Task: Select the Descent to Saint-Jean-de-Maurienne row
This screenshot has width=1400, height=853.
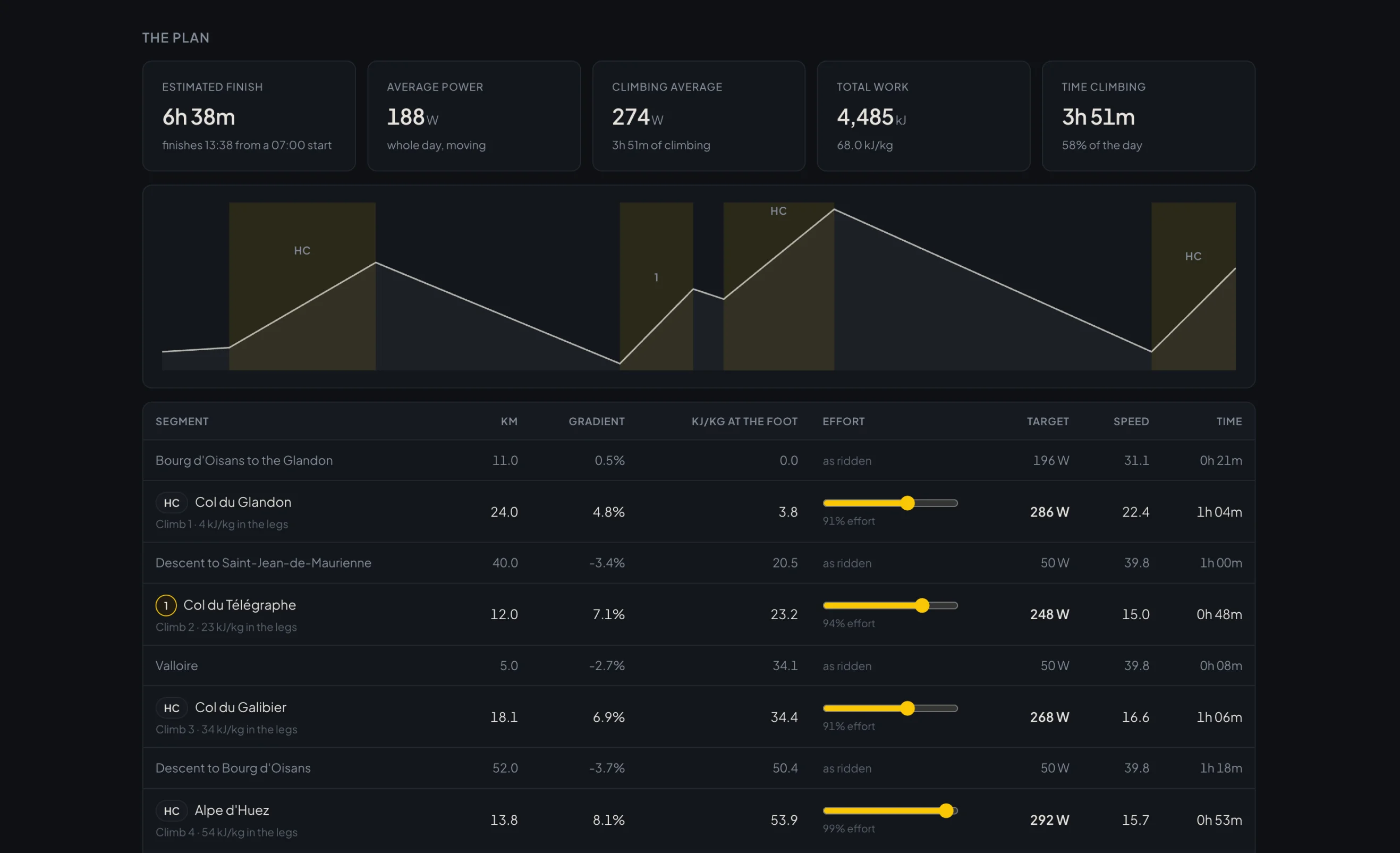Action: tap(699, 563)
